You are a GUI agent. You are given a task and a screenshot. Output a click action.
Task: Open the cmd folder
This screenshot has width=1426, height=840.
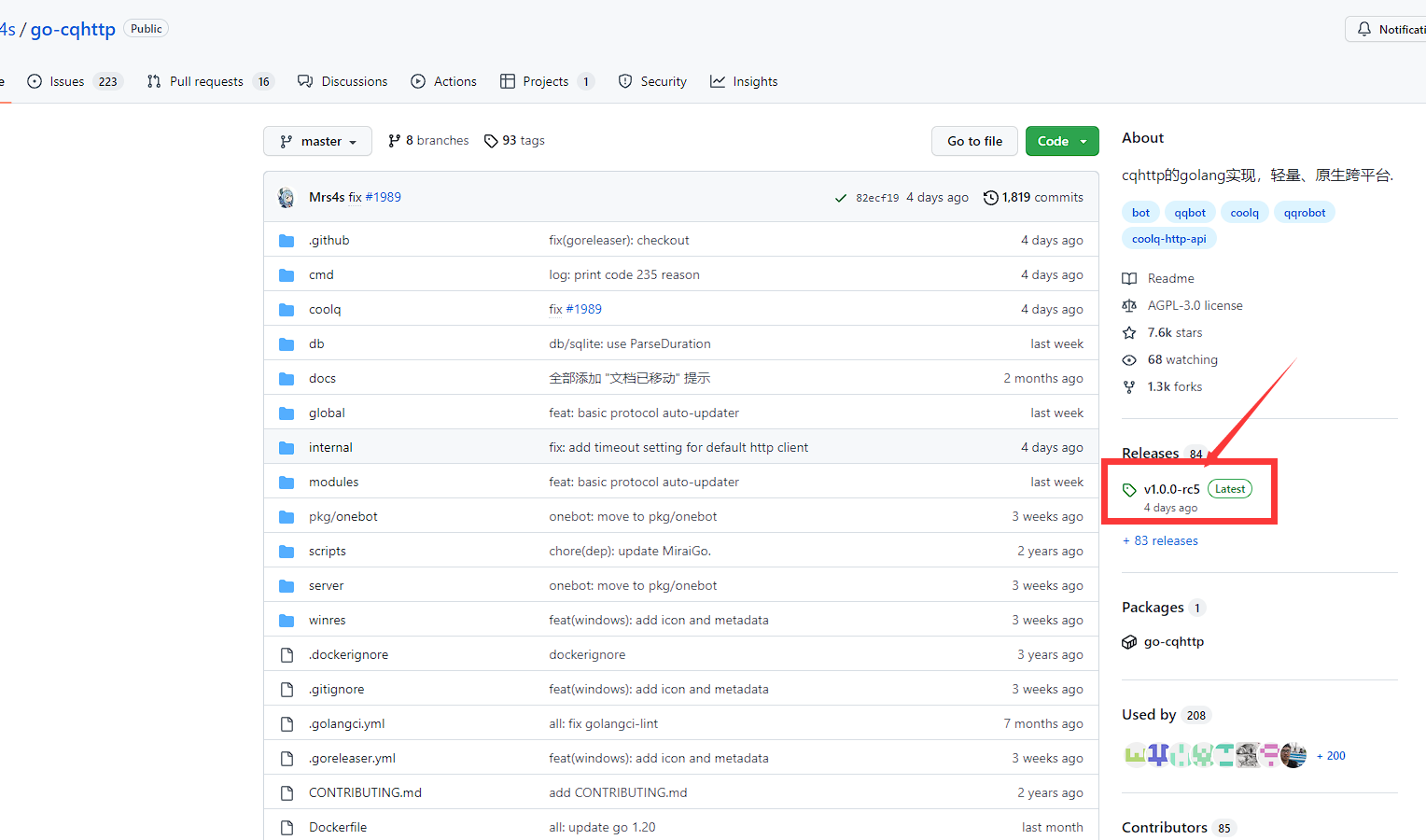(x=321, y=274)
